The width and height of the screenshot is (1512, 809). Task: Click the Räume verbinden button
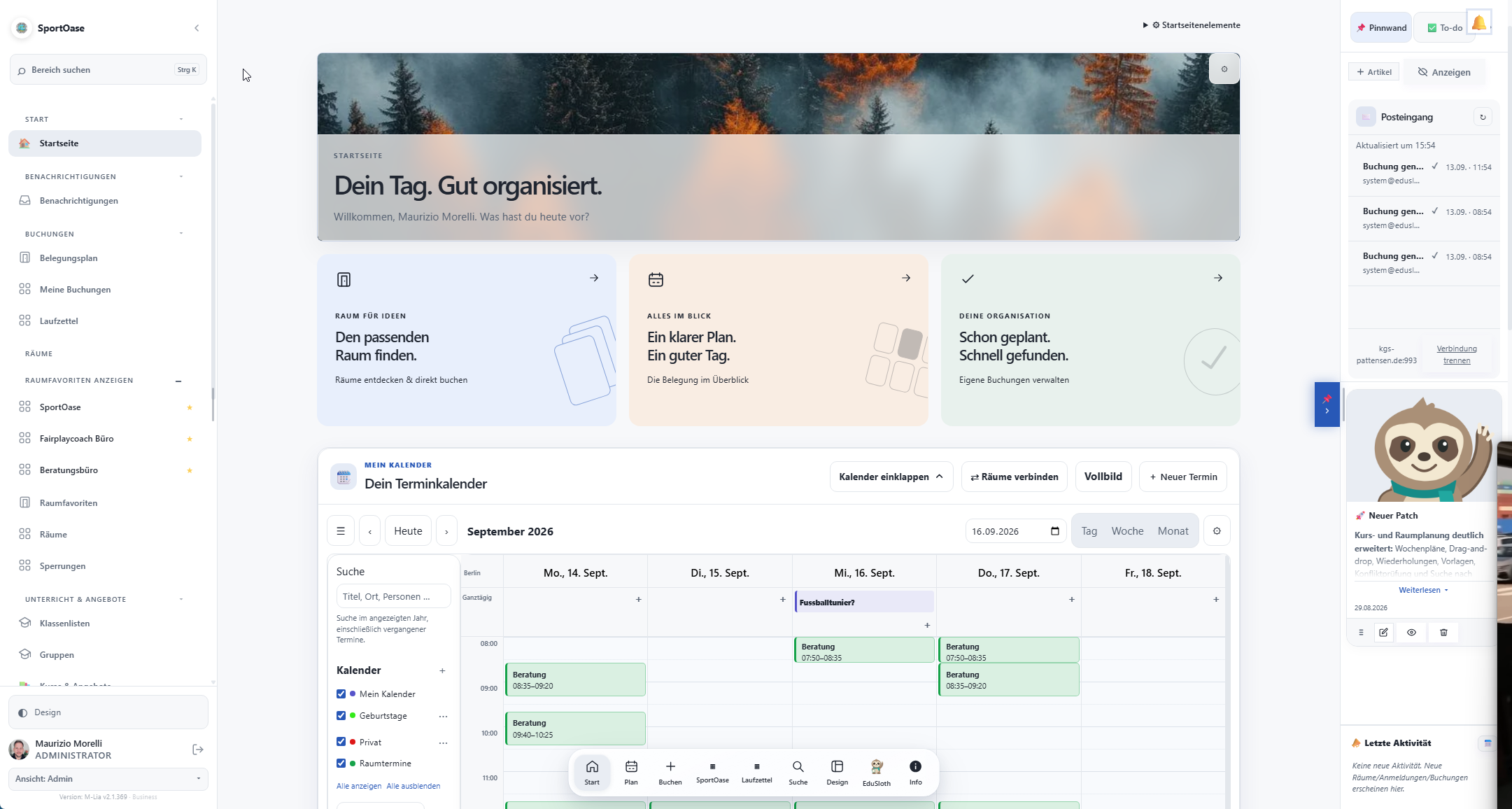(1015, 477)
